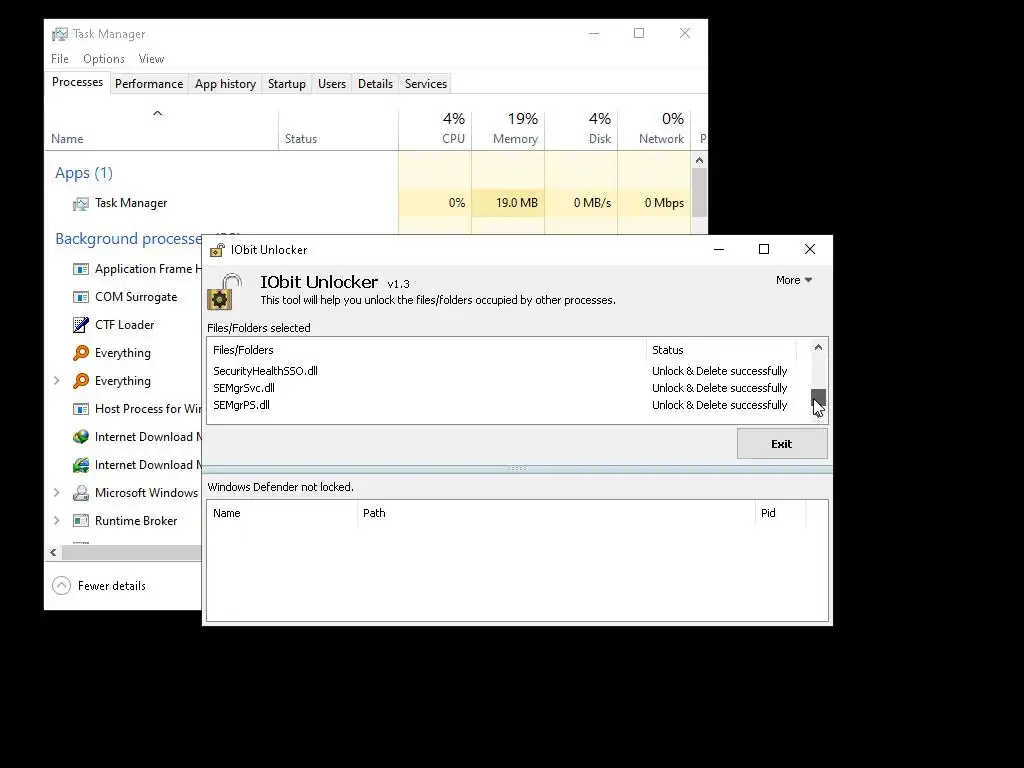Select SecurityHealthSSO.dll in the file list
Viewport: 1024px width, 768px height.
point(265,371)
